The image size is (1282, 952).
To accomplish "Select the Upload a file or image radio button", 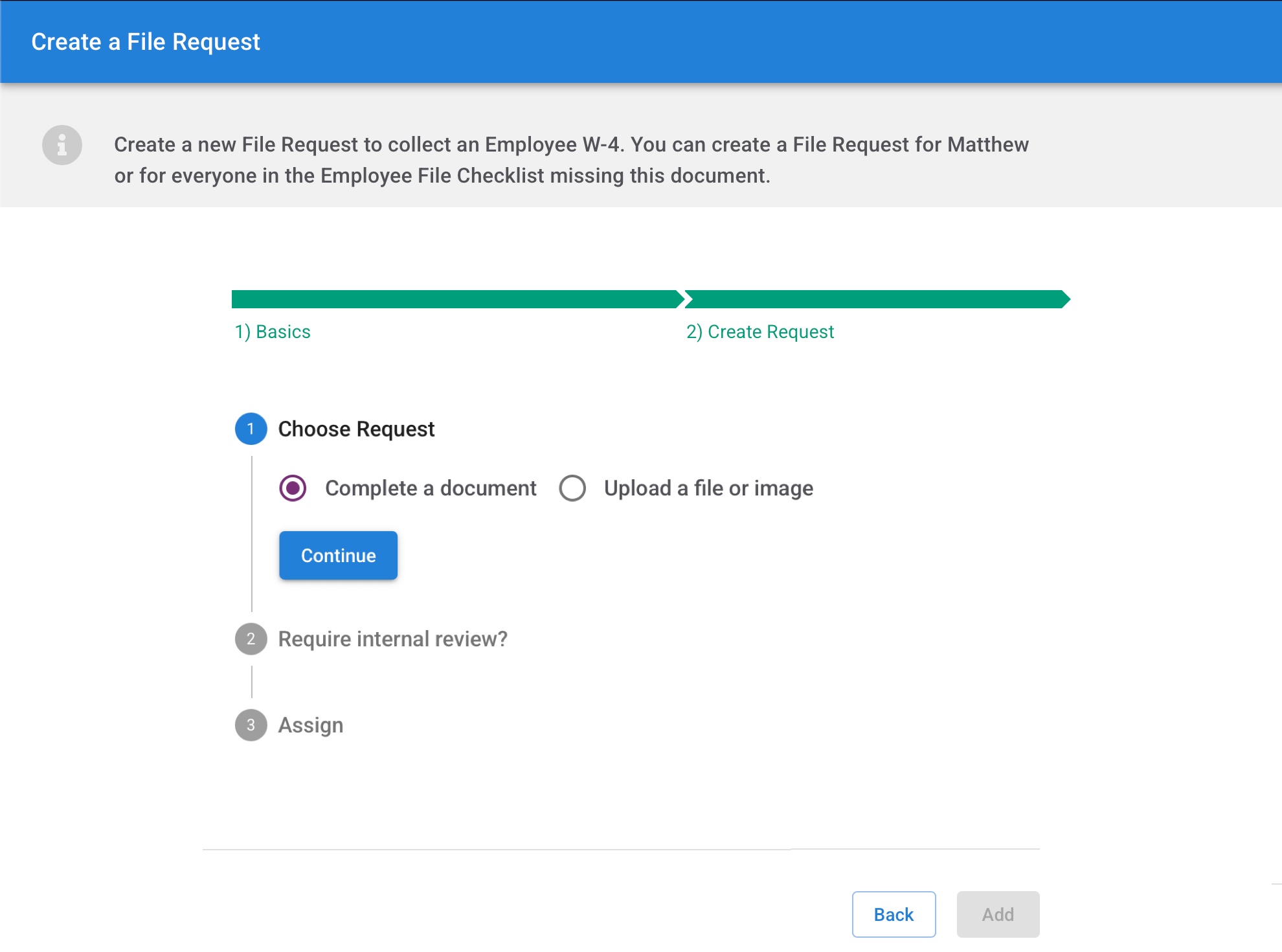I will tap(572, 488).
